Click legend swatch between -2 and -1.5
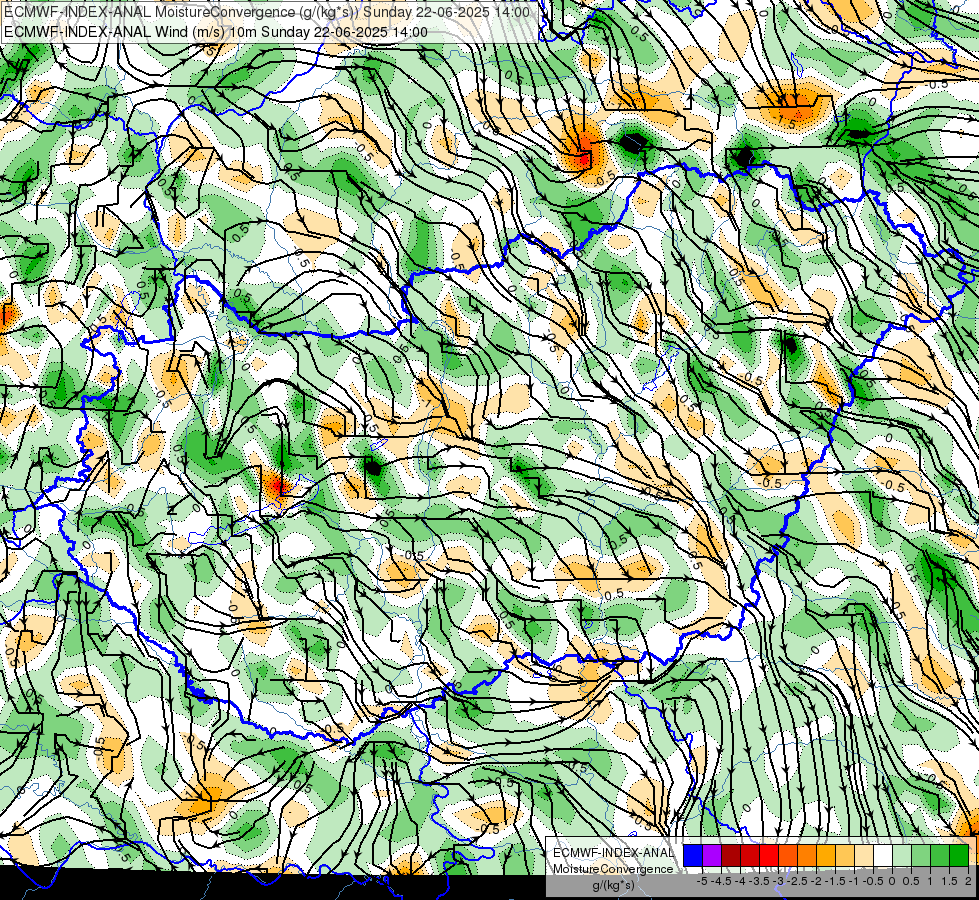This screenshot has width=979, height=900. point(826,855)
